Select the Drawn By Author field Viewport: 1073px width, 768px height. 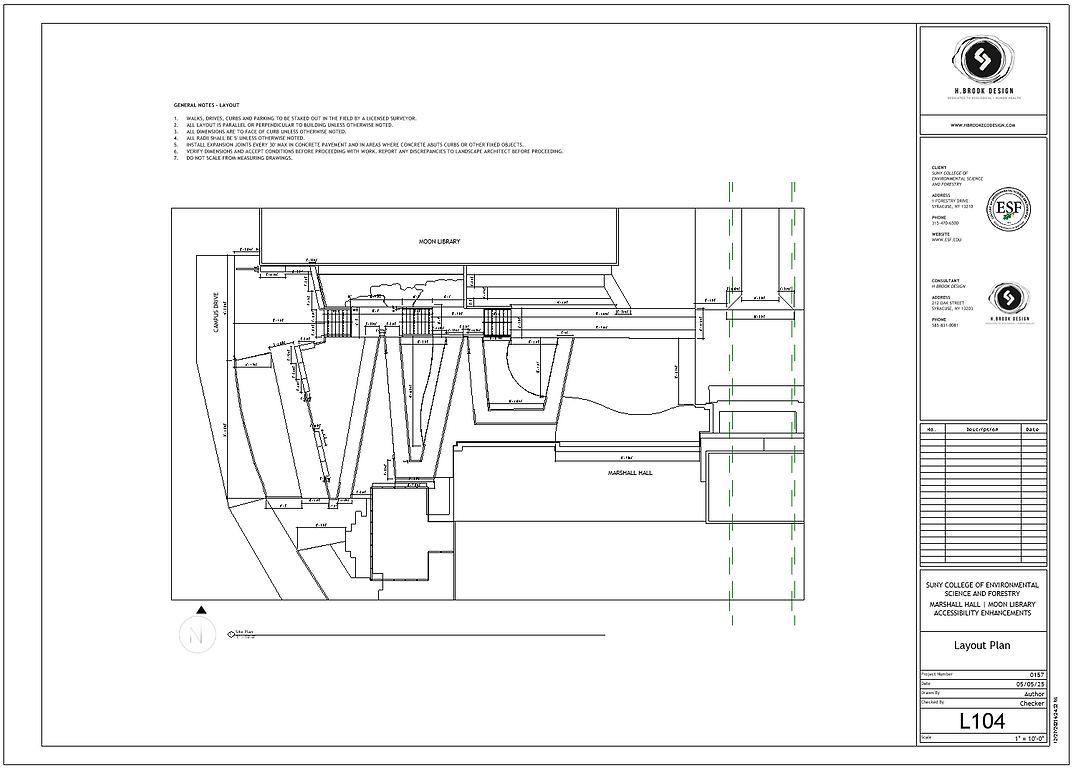pos(1035,692)
